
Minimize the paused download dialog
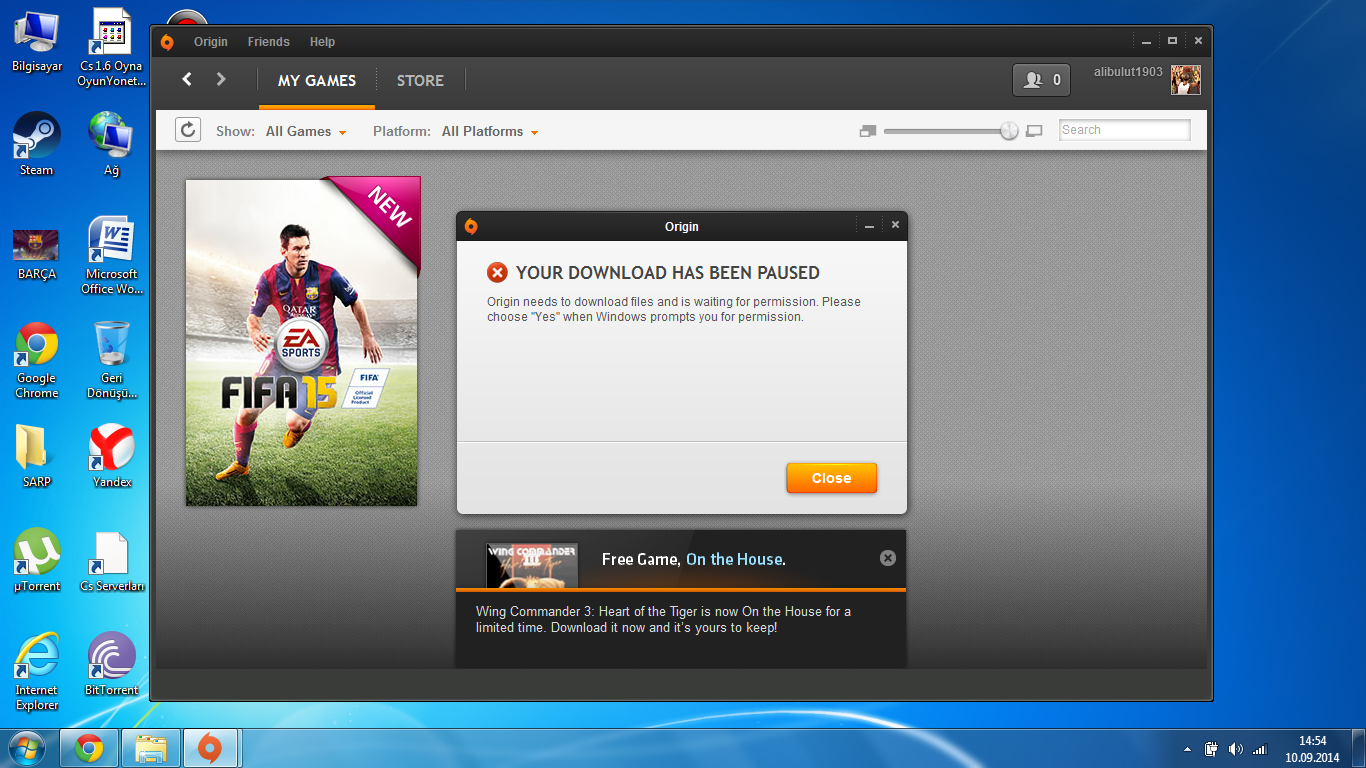click(870, 226)
